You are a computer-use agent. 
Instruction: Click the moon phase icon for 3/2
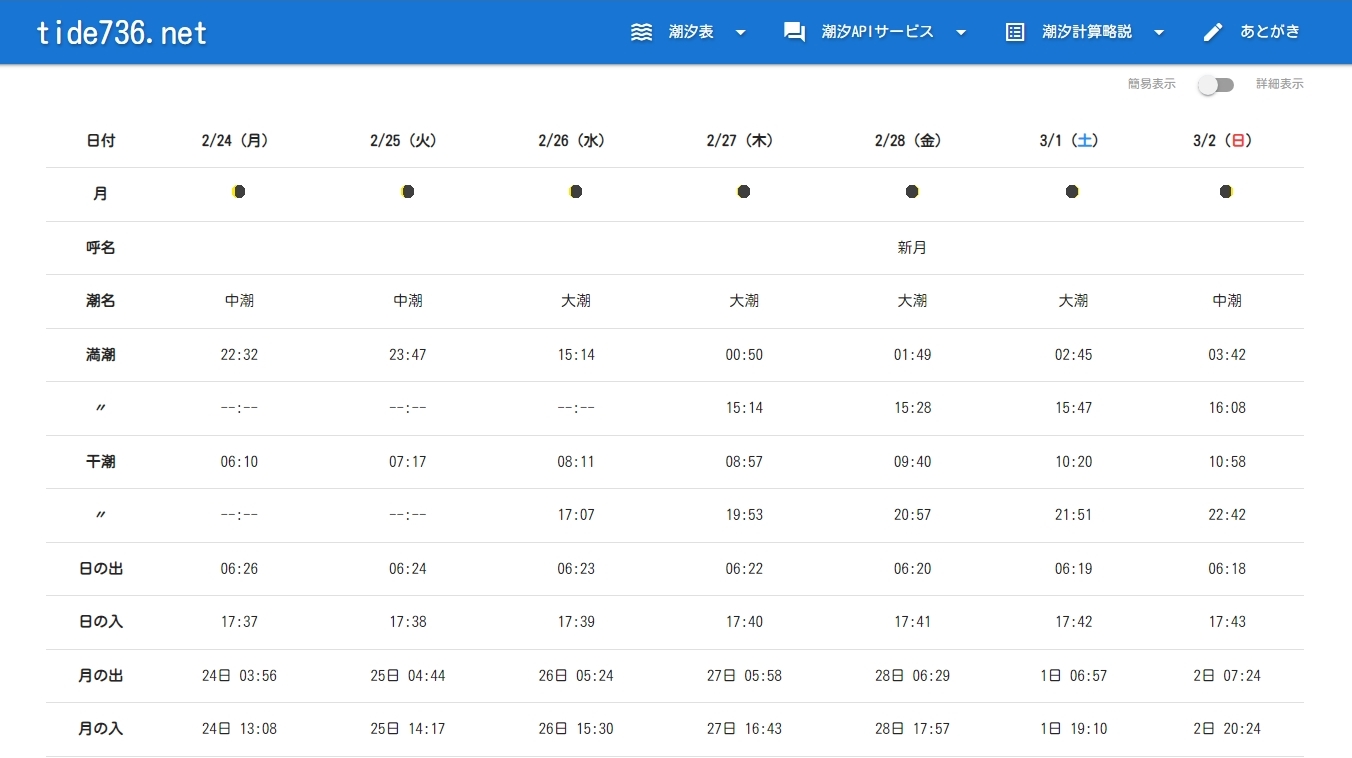coord(1226,191)
